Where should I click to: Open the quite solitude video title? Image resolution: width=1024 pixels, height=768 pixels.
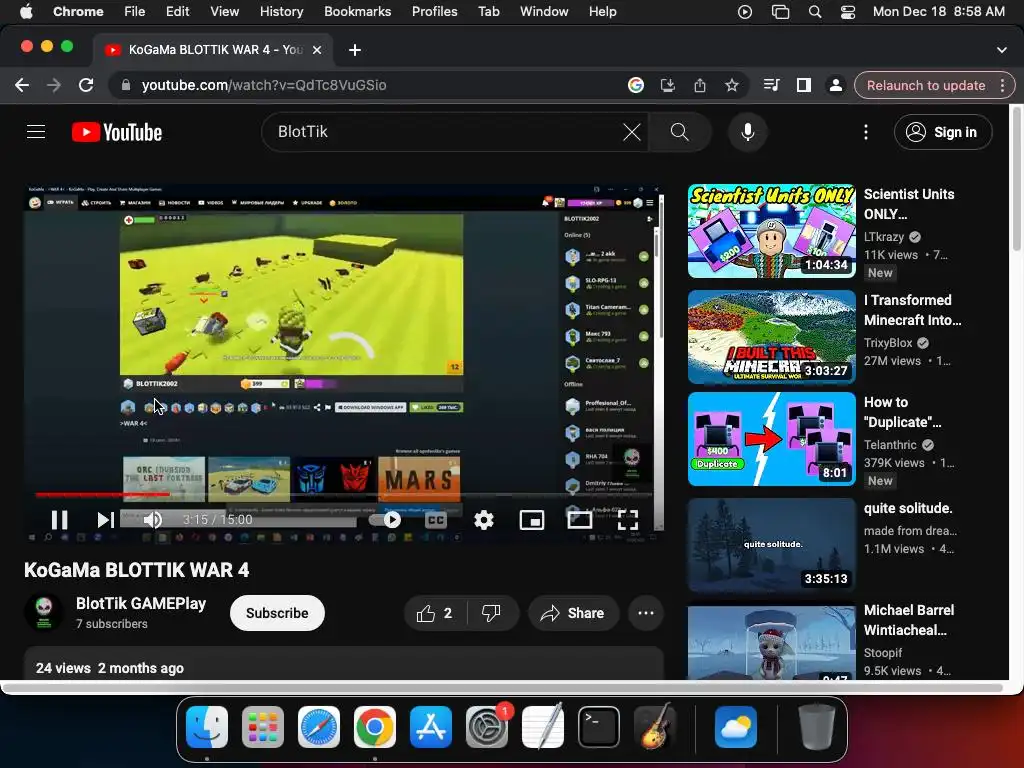point(908,508)
